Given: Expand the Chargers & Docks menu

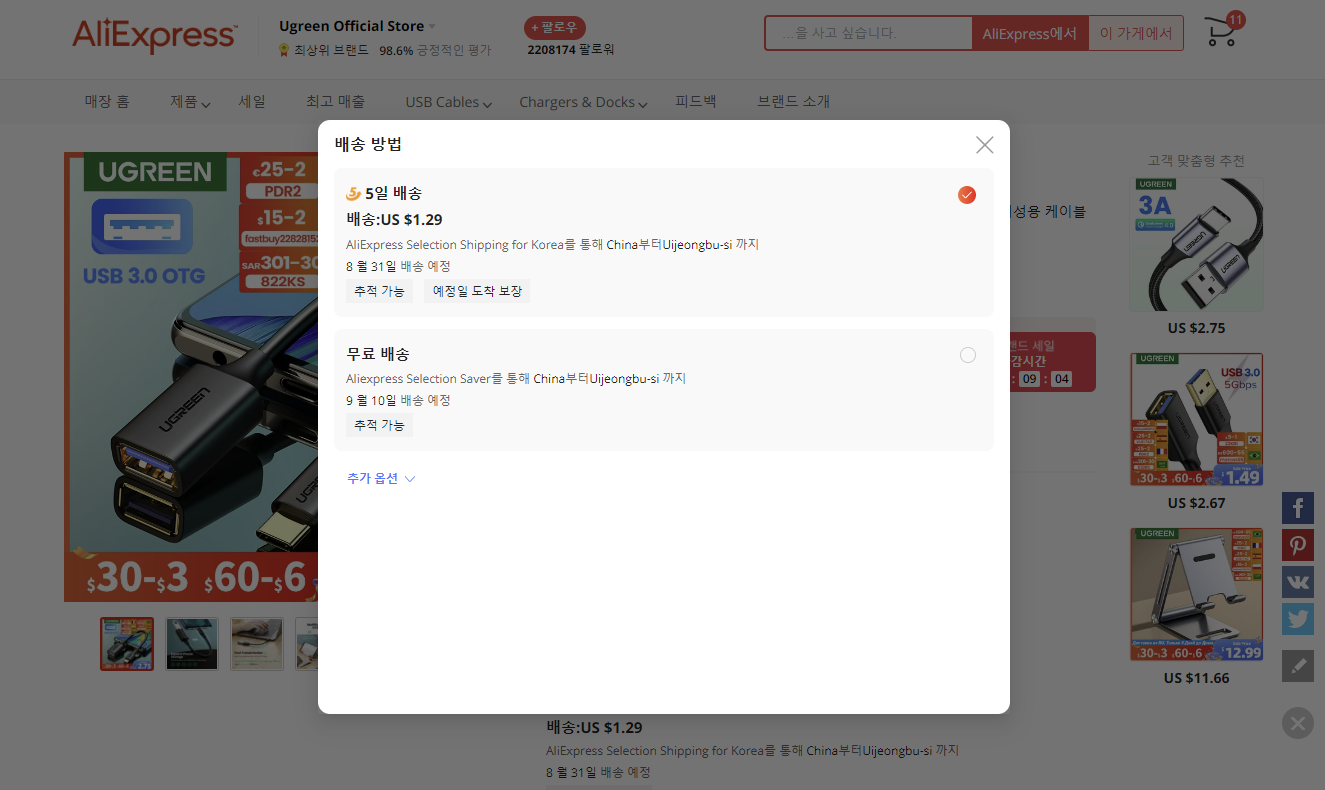Looking at the screenshot, I should 583,102.
